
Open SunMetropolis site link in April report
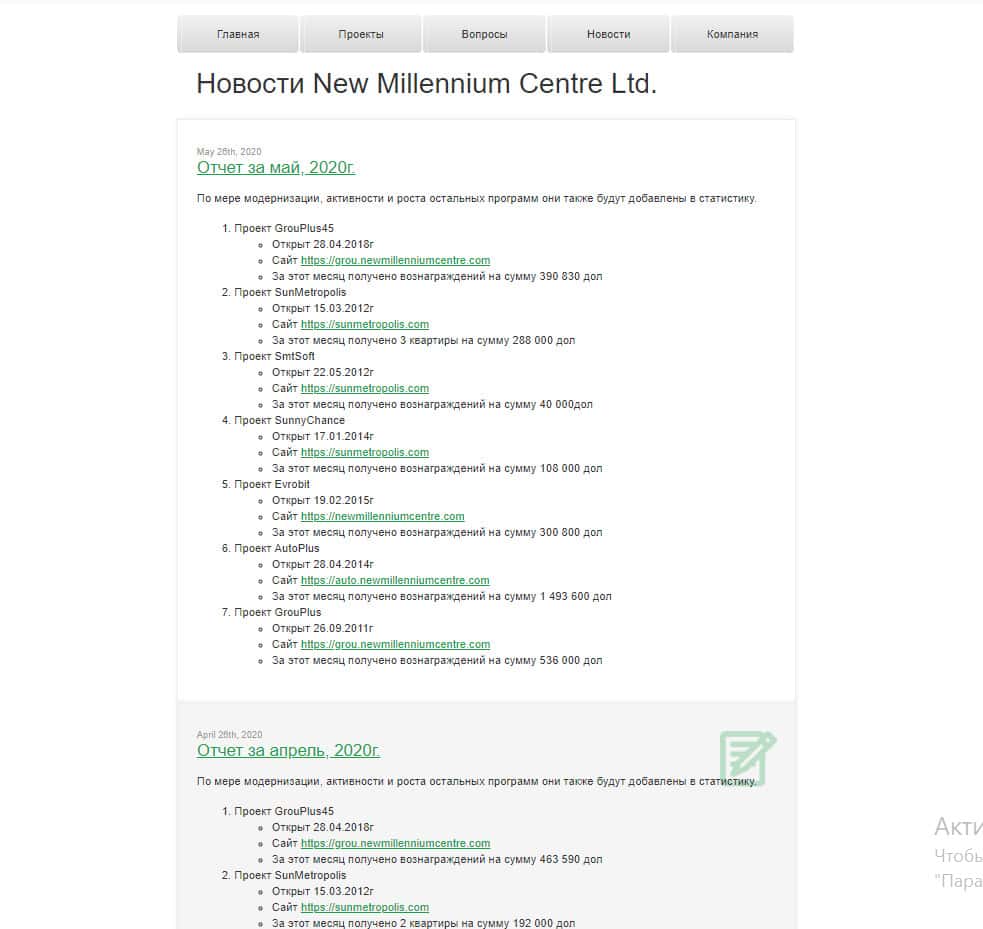[x=365, y=907]
